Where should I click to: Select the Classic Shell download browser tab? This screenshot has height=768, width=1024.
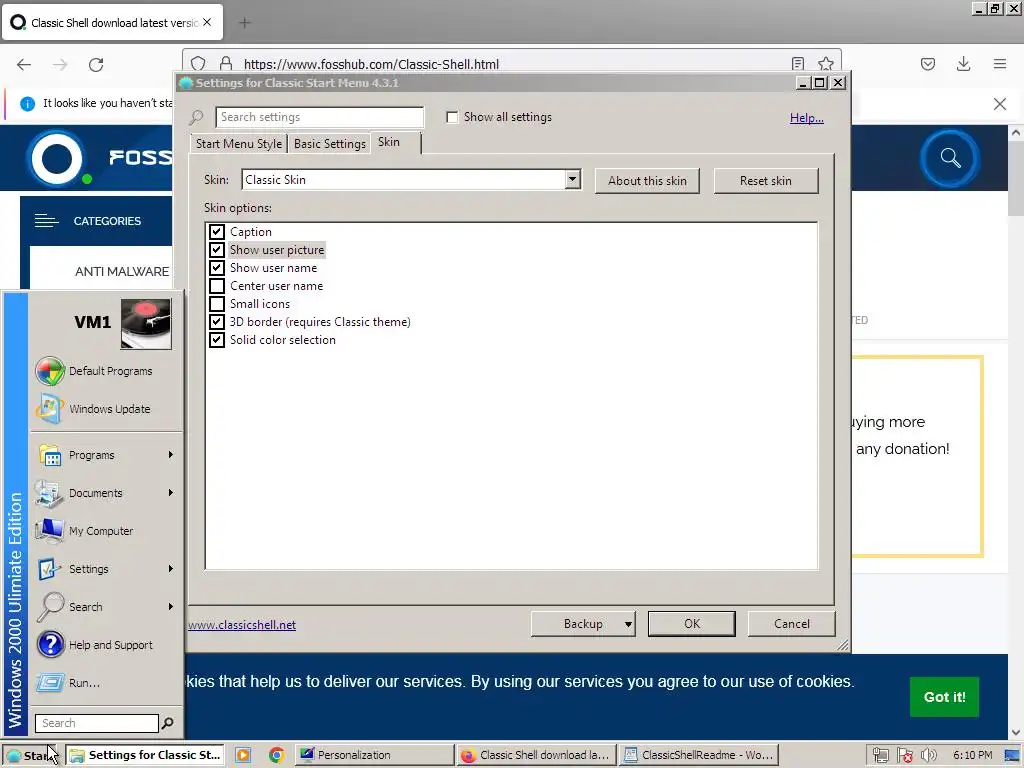tap(112, 22)
